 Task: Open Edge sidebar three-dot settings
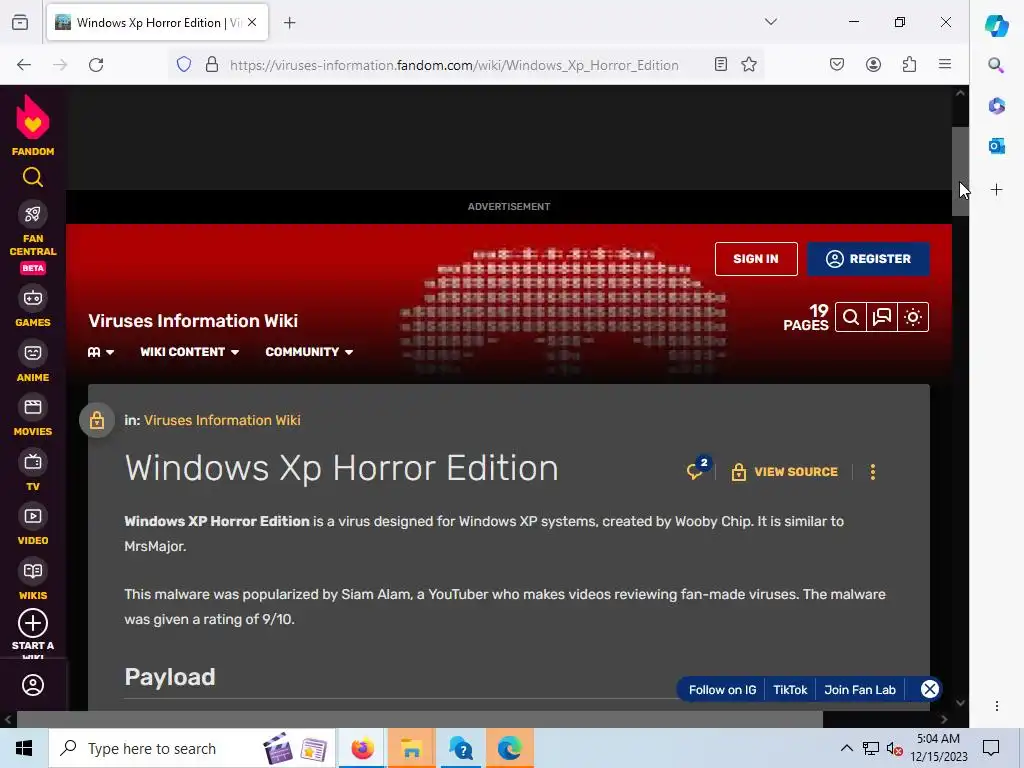(997, 706)
